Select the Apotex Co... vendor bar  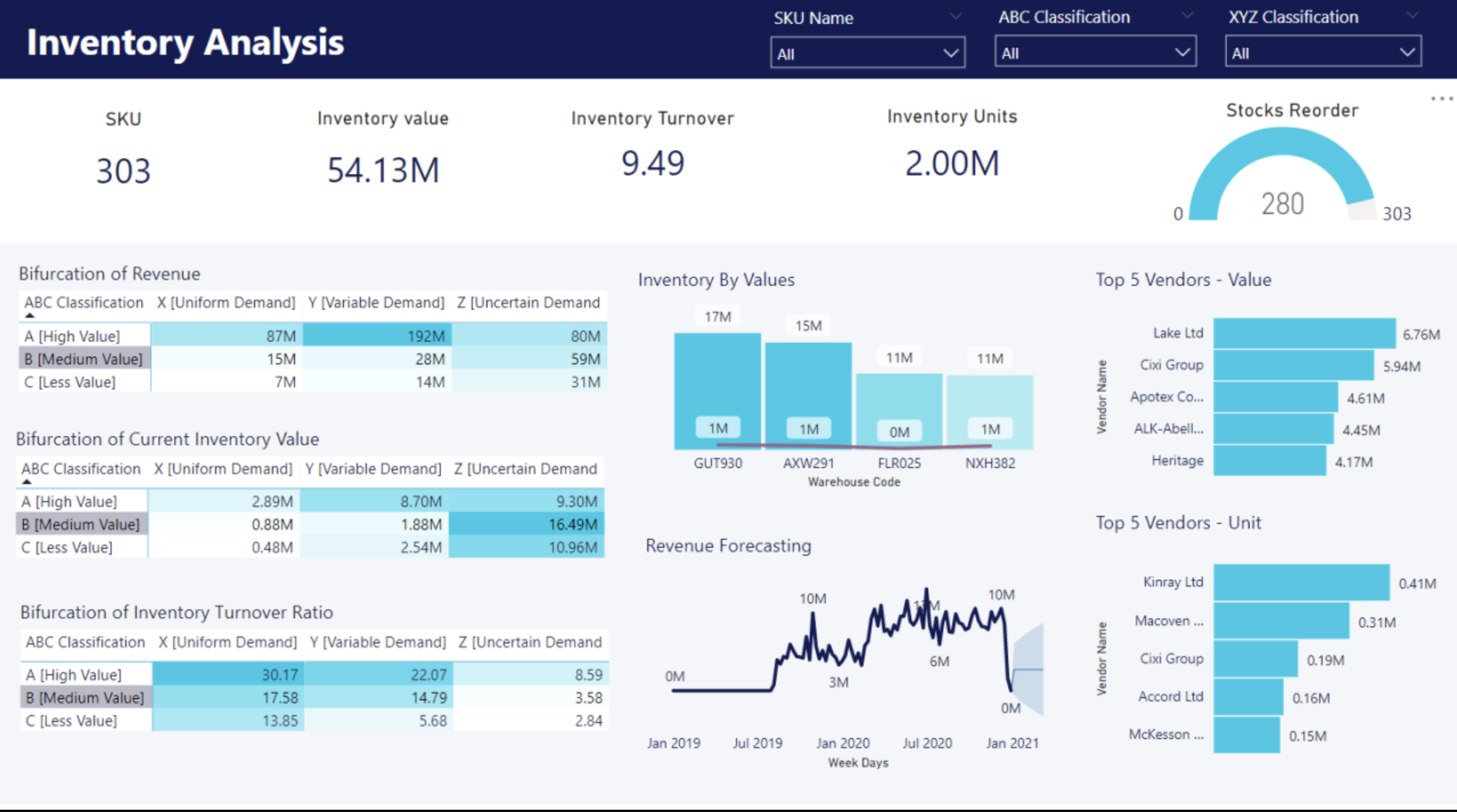coord(1275,397)
